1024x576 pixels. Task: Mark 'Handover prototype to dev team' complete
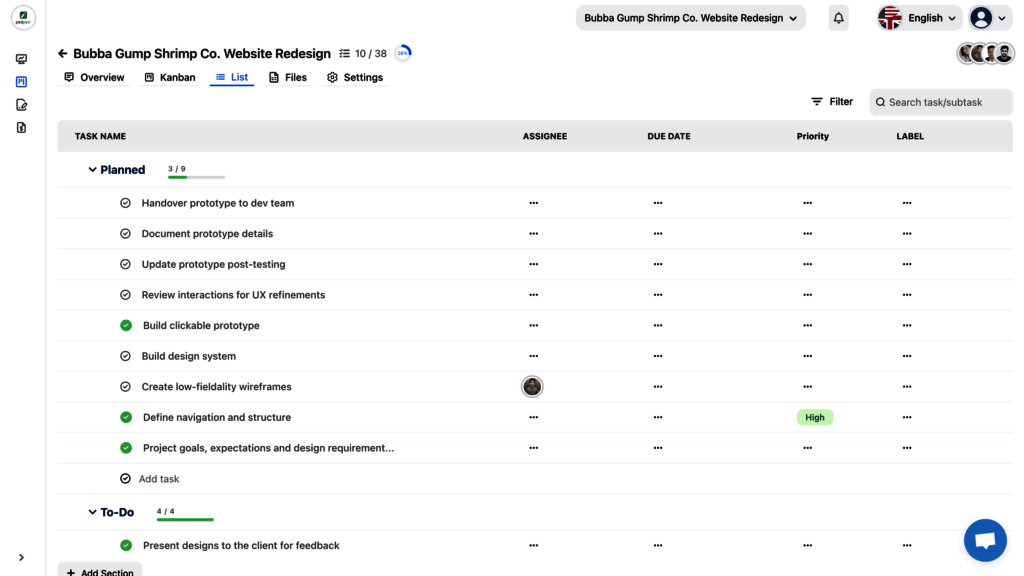tap(125, 203)
